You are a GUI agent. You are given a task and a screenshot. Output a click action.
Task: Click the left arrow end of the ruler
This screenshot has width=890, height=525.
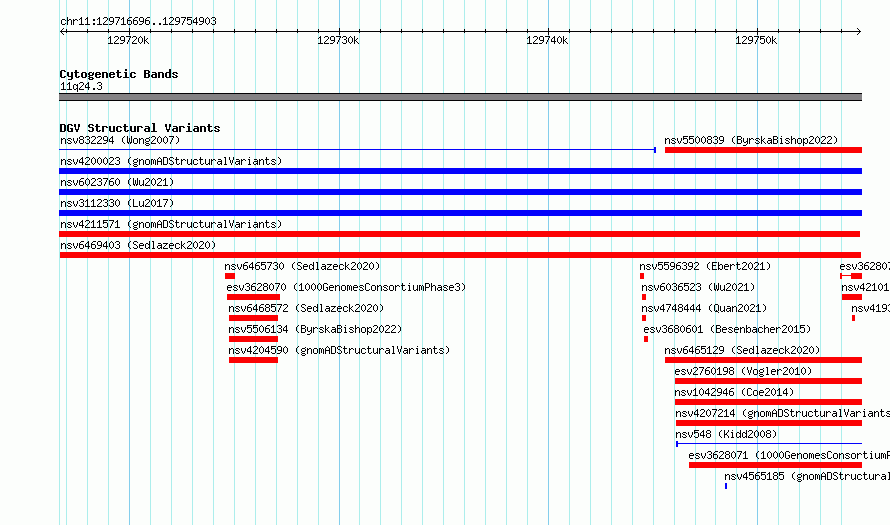62,32
